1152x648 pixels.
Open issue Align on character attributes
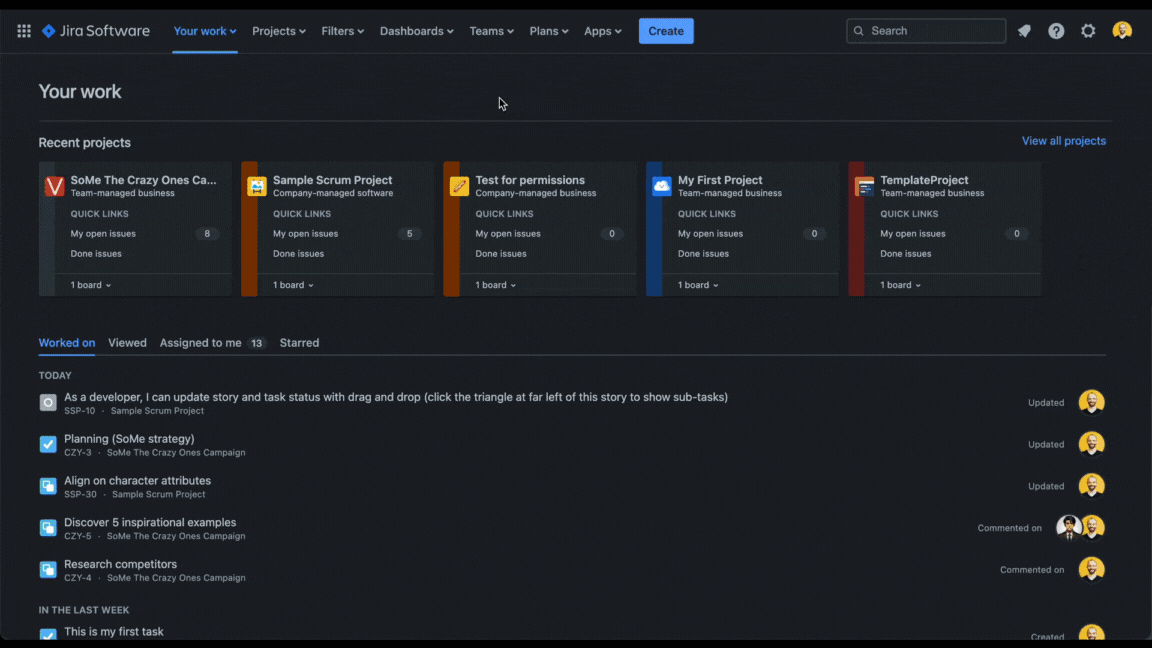point(137,480)
